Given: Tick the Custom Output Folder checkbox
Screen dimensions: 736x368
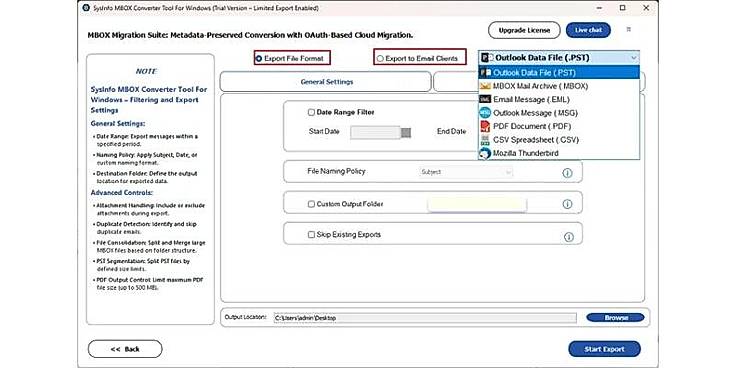Looking at the screenshot, I should [311, 204].
